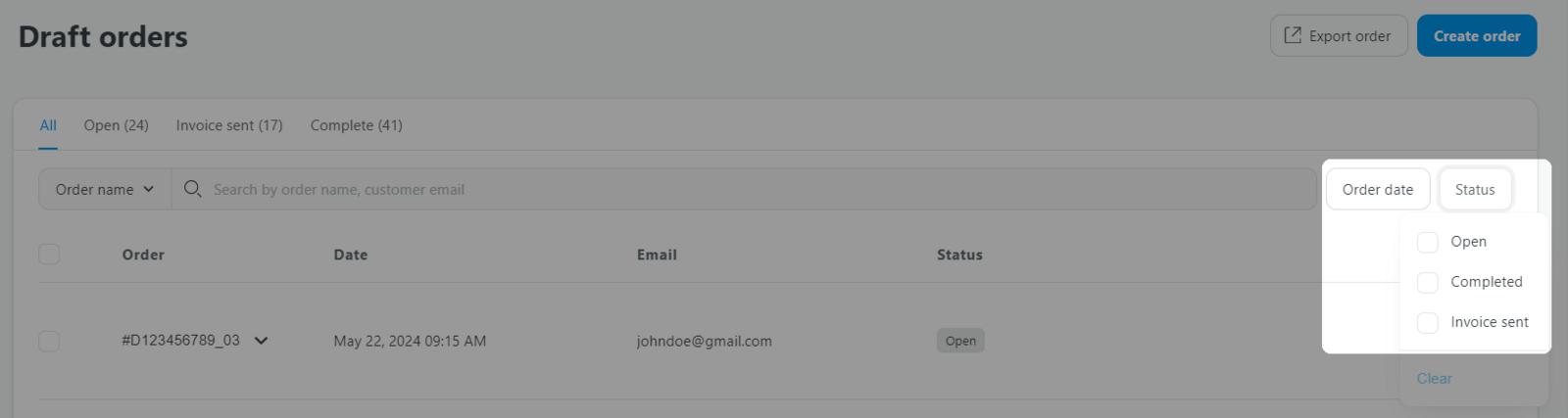Switch to the Complete (41) tab
This screenshot has width=1568, height=418.
[x=356, y=125]
